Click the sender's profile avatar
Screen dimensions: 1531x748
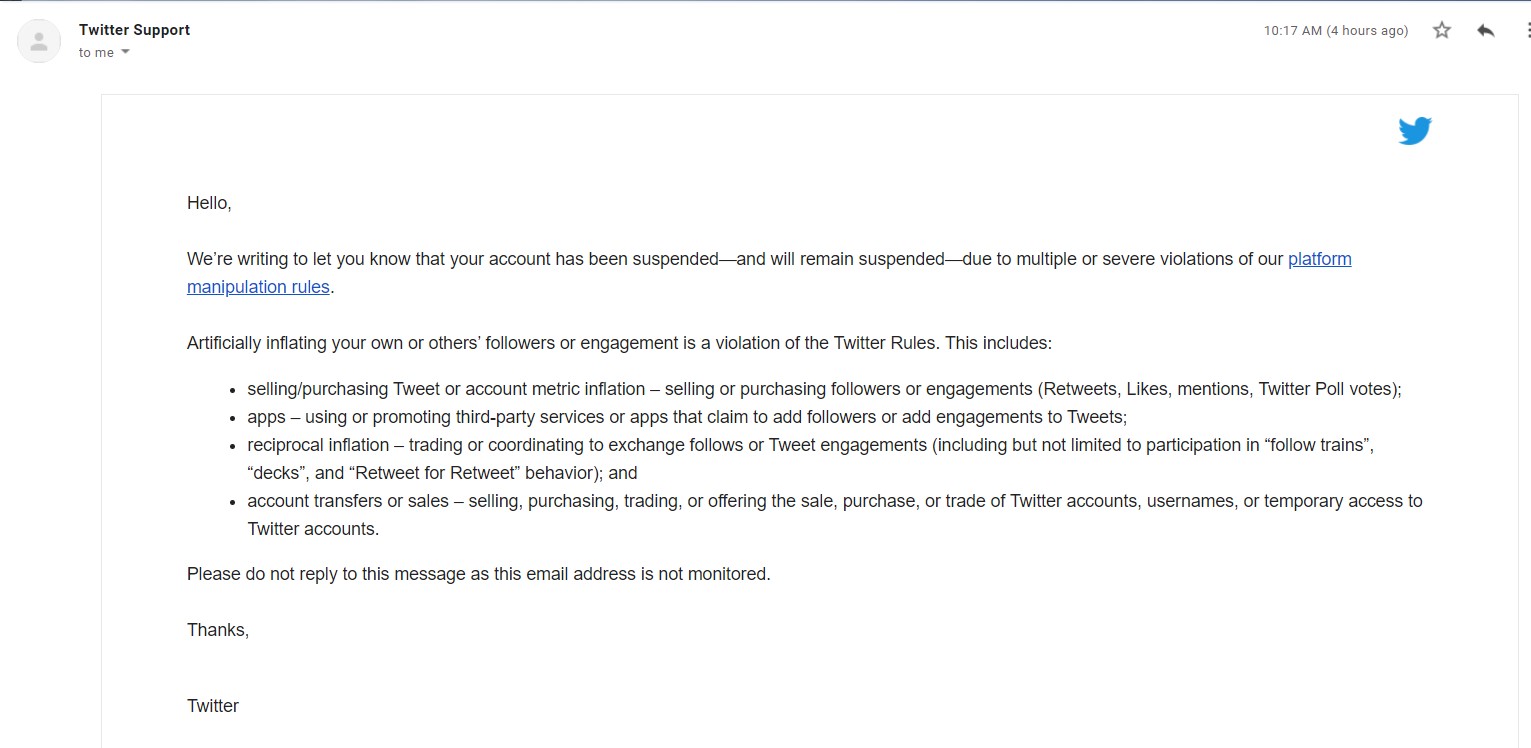click(39, 42)
